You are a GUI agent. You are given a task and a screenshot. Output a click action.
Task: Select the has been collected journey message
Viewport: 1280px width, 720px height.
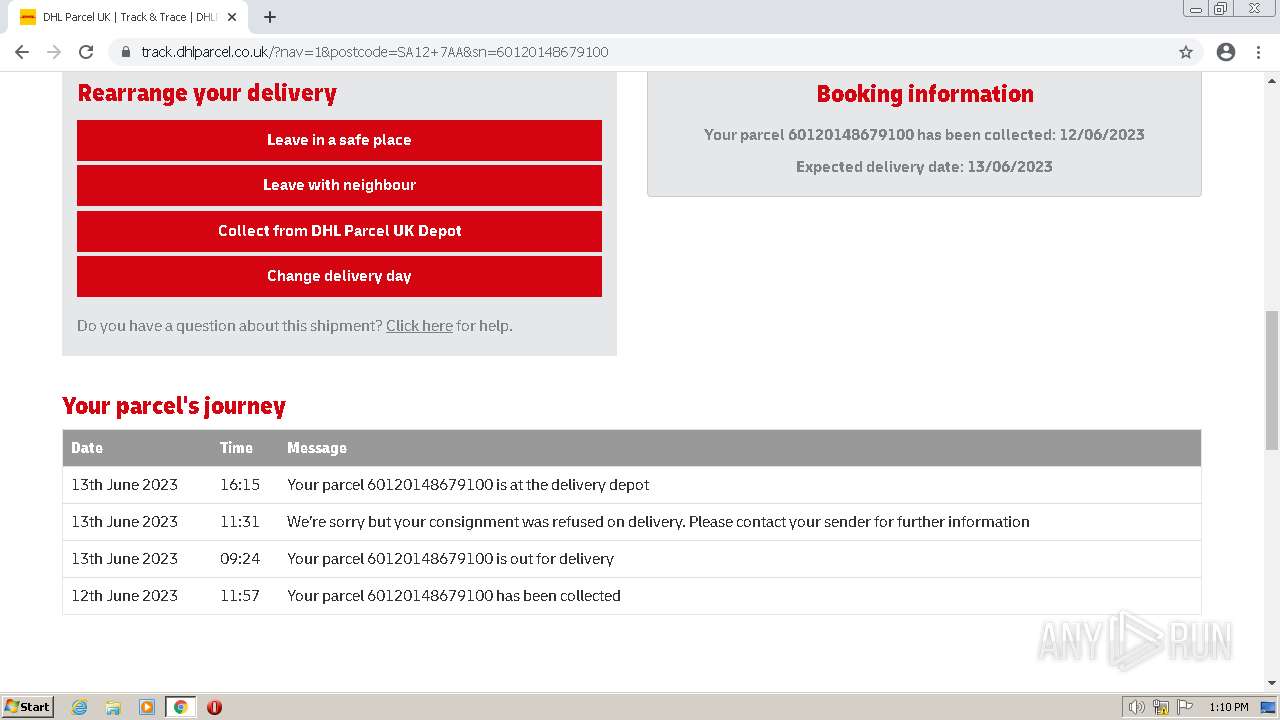click(x=454, y=596)
